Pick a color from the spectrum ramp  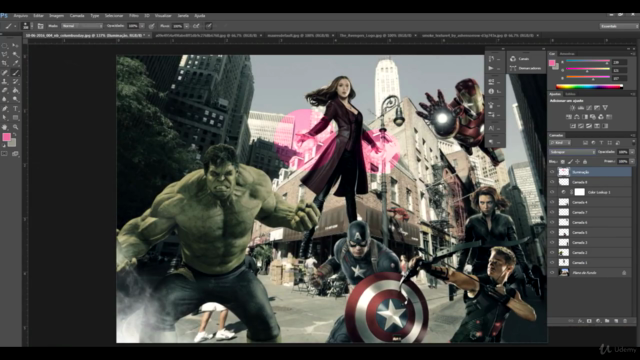pyautogui.click(x=589, y=87)
